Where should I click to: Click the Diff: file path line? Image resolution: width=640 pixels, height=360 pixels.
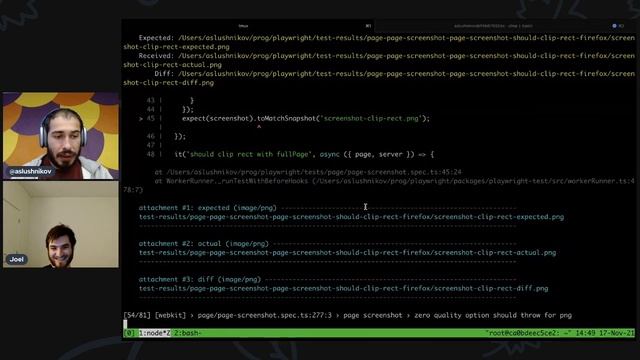click(x=394, y=73)
